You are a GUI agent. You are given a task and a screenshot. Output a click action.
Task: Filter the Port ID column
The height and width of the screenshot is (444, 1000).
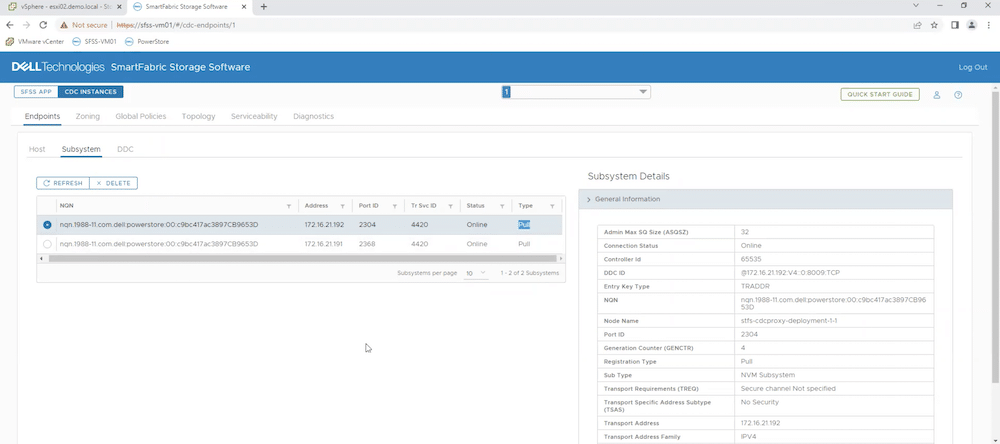pyautogui.click(x=395, y=206)
